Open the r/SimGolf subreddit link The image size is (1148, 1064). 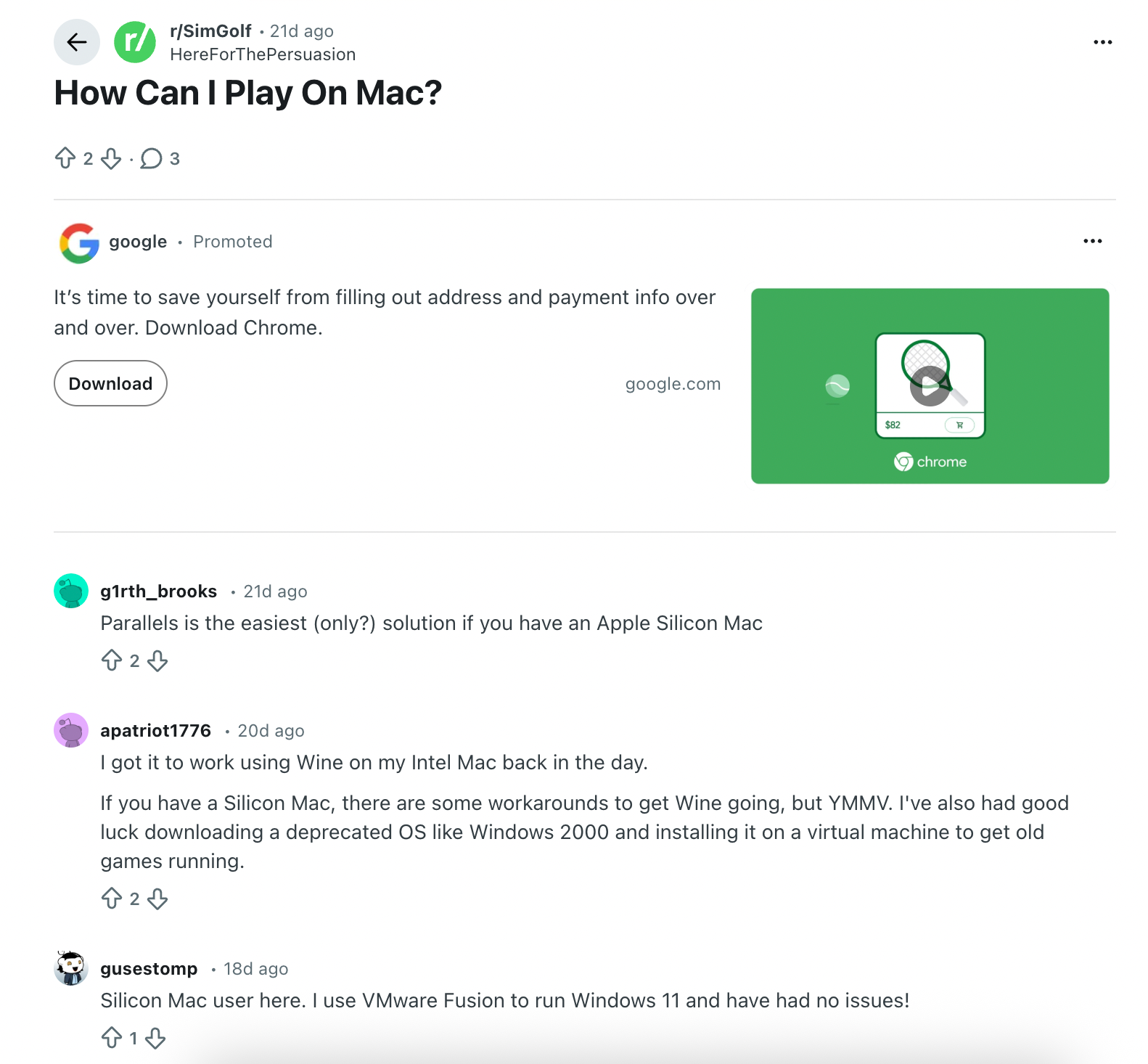[x=210, y=31]
